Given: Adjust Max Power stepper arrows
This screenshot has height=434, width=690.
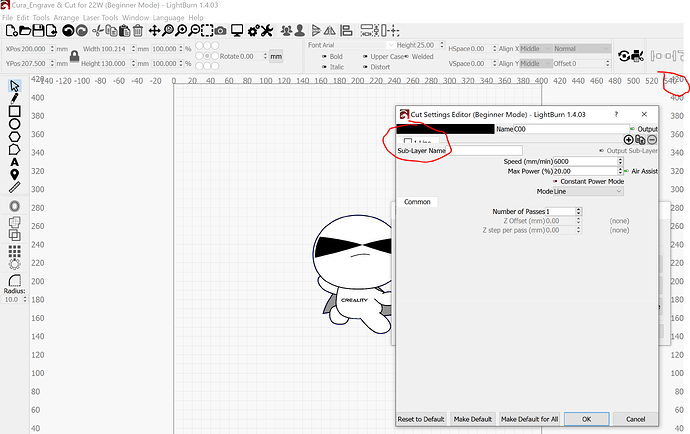Looking at the screenshot, I should click(620, 171).
